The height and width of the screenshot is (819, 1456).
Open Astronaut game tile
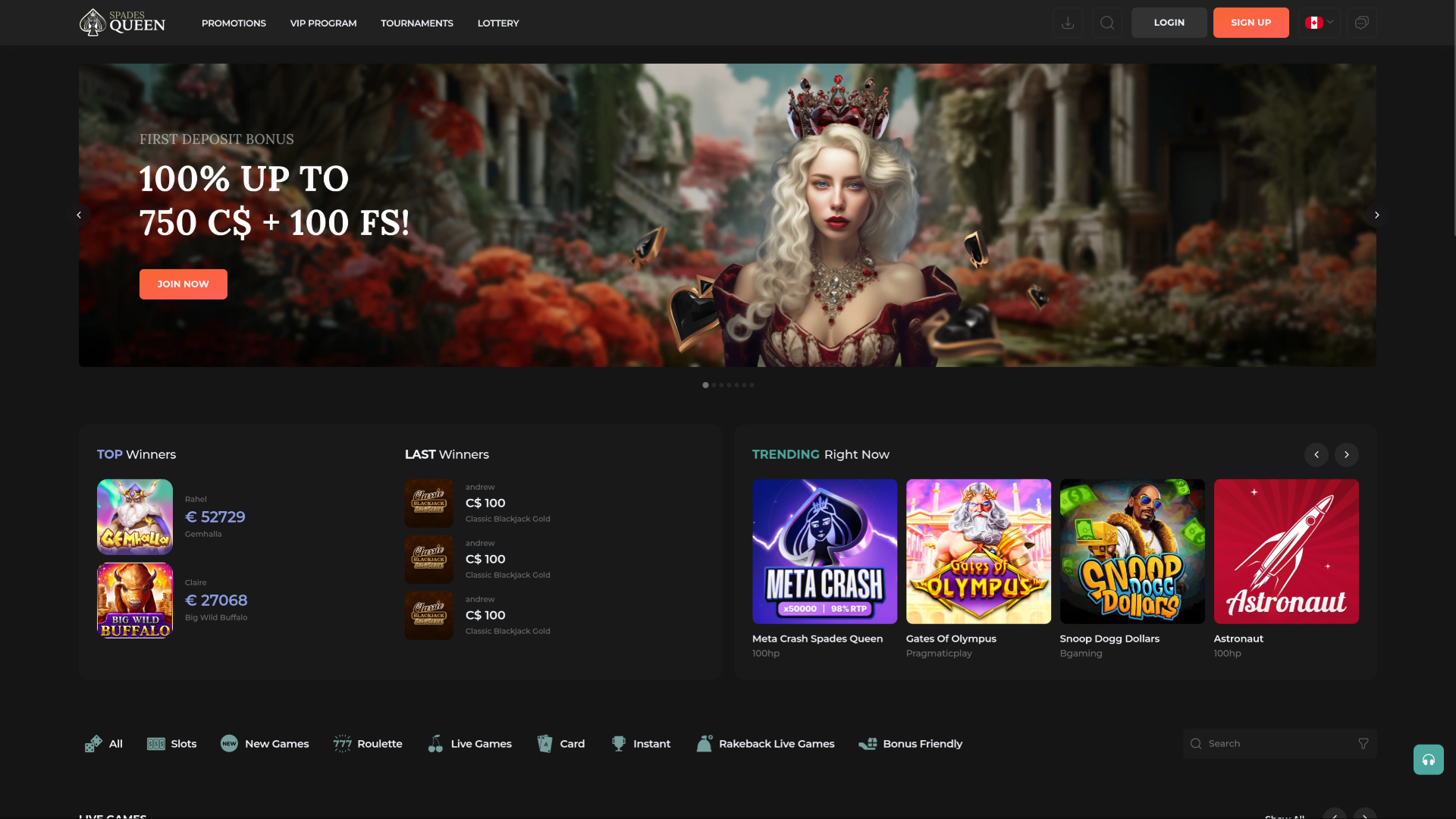click(x=1286, y=551)
